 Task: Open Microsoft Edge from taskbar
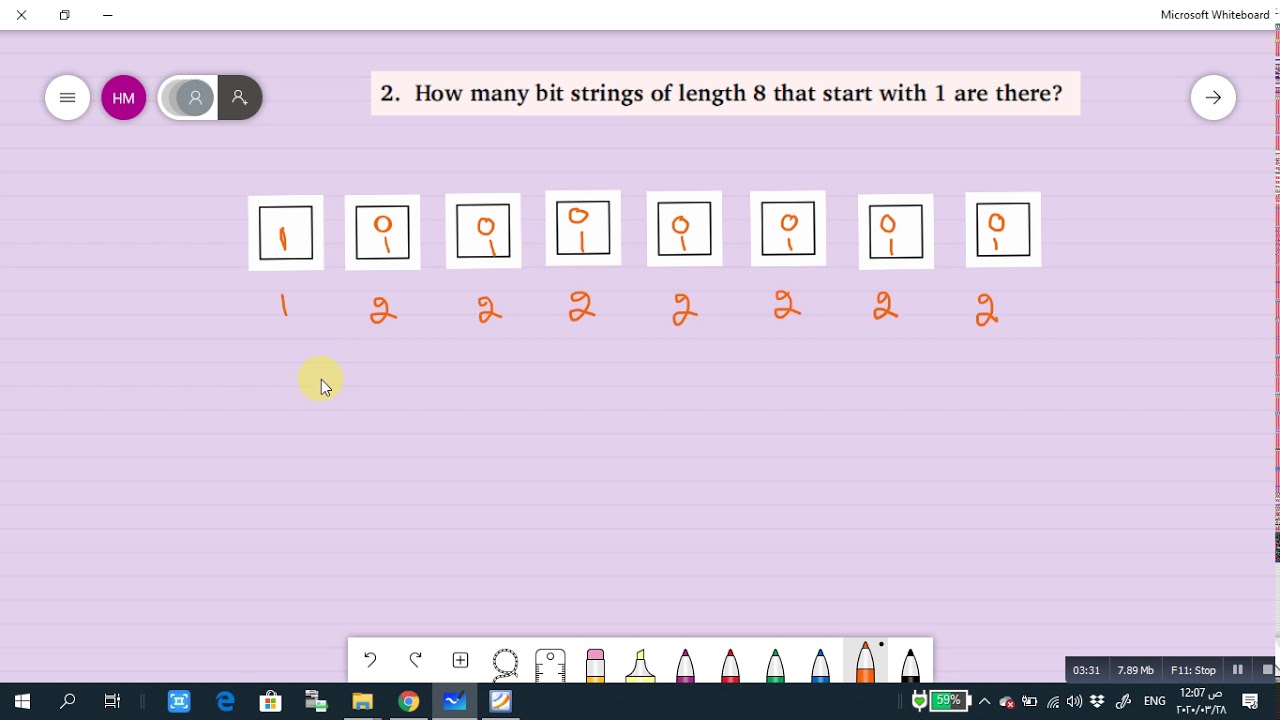click(225, 702)
